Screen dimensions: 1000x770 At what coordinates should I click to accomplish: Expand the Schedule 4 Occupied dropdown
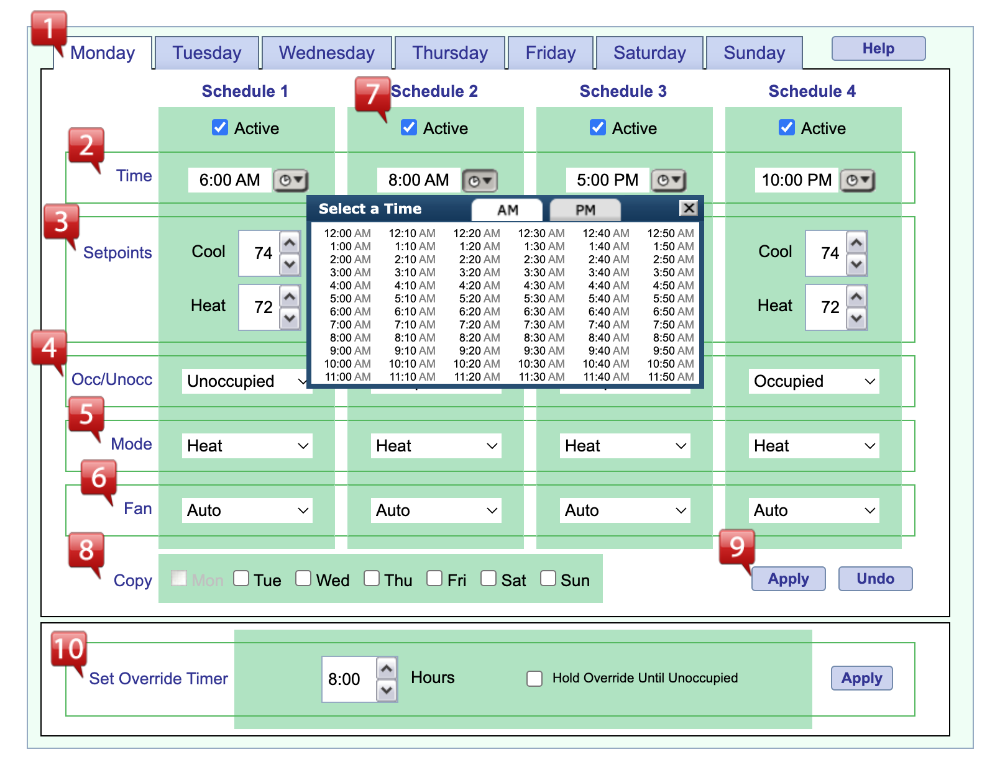click(x=814, y=382)
